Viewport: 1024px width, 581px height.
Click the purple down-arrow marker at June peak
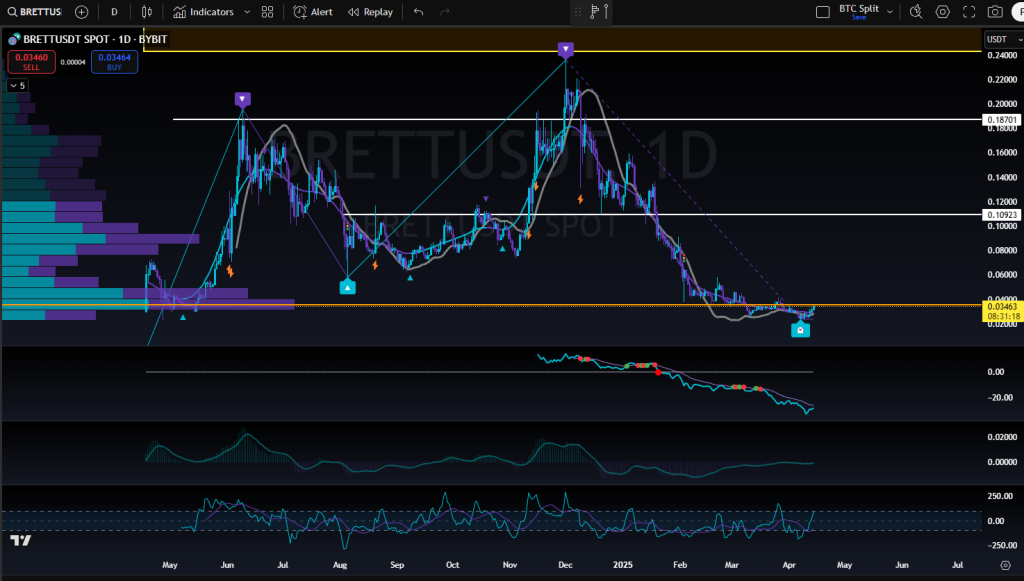[x=242, y=100]
